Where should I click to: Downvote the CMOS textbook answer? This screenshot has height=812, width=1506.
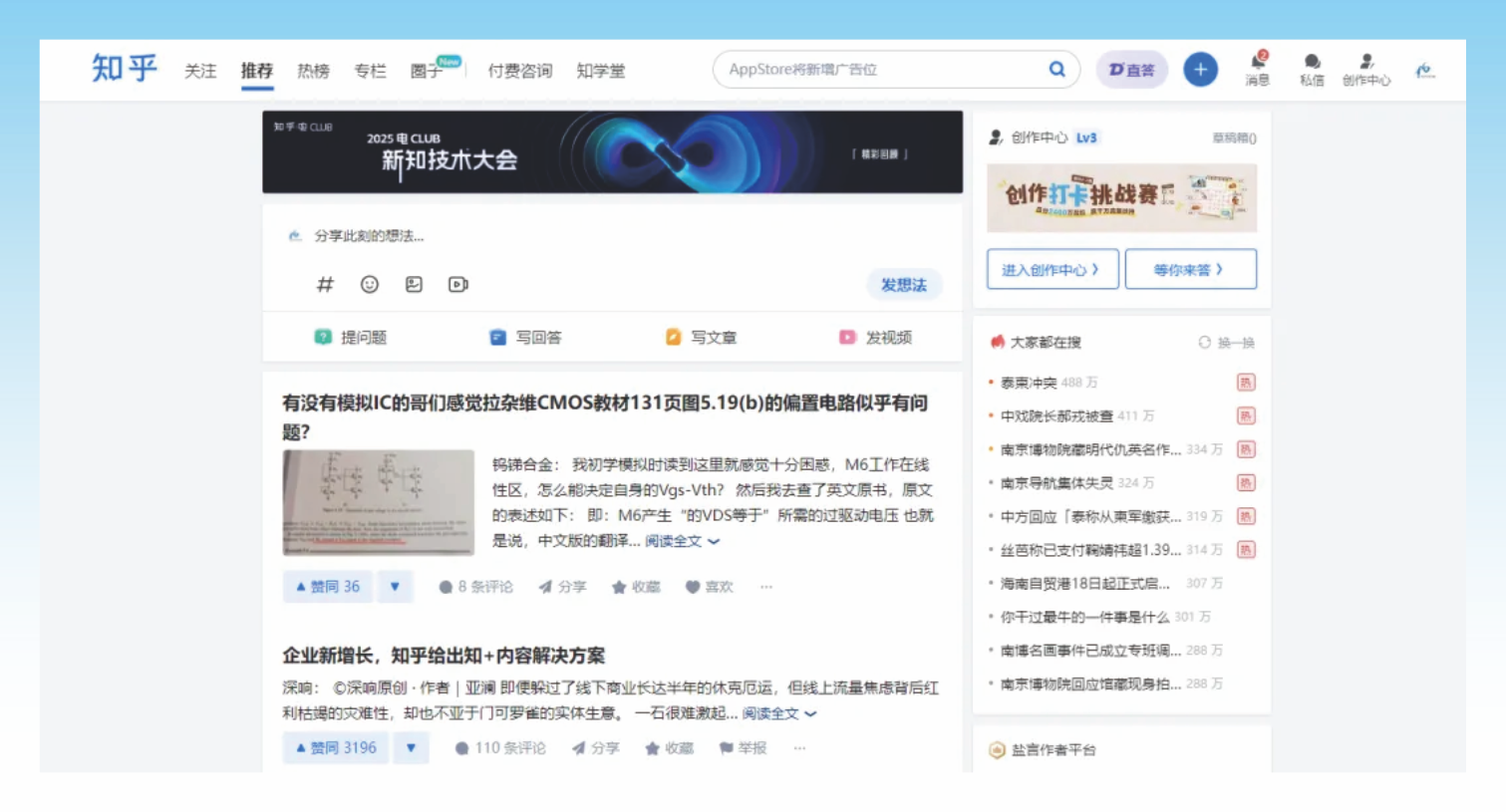coord(395,587)
